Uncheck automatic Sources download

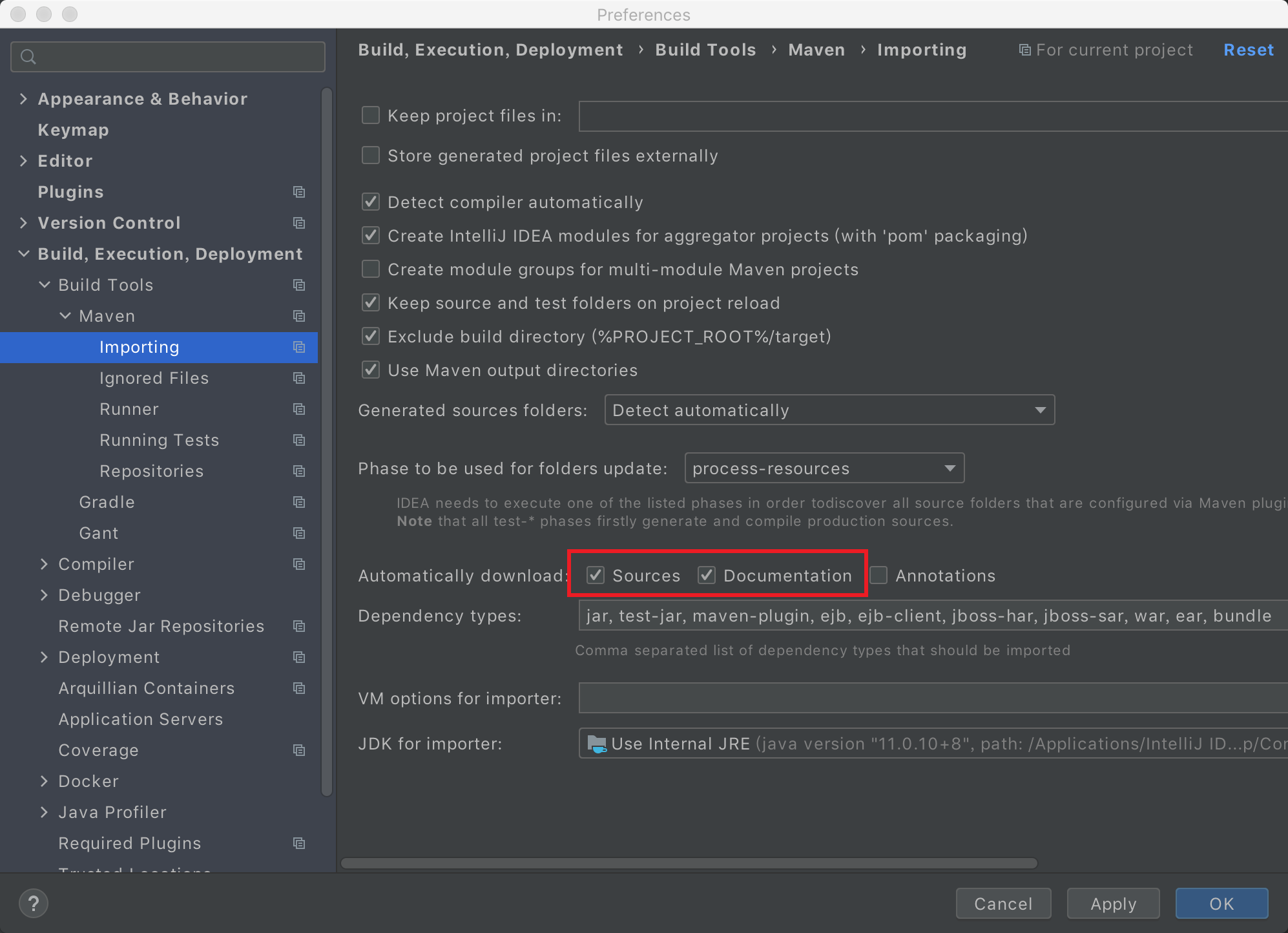pyautogui.click(x=596, y=575)
